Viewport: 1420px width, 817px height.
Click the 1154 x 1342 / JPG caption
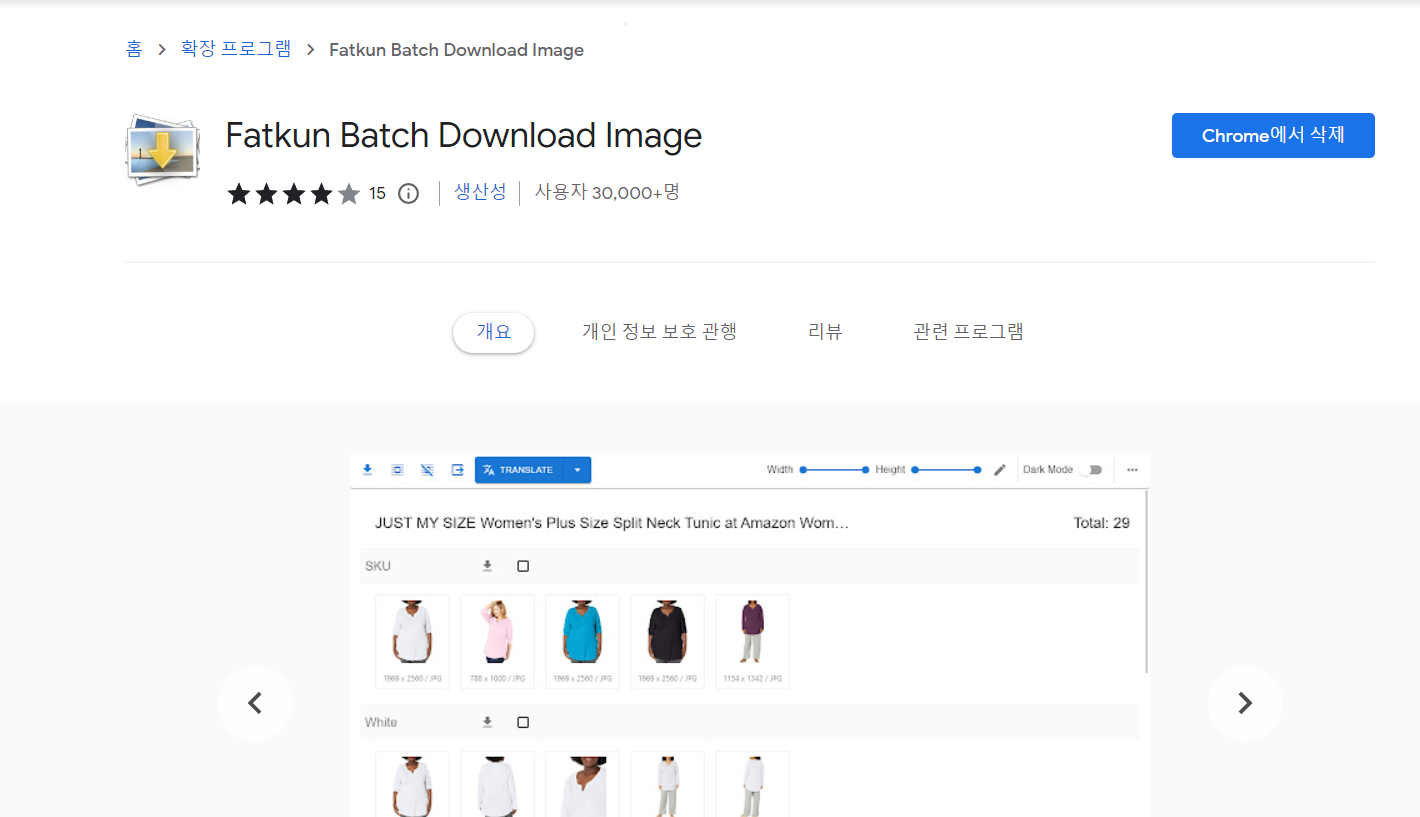(x=752, y=680)
